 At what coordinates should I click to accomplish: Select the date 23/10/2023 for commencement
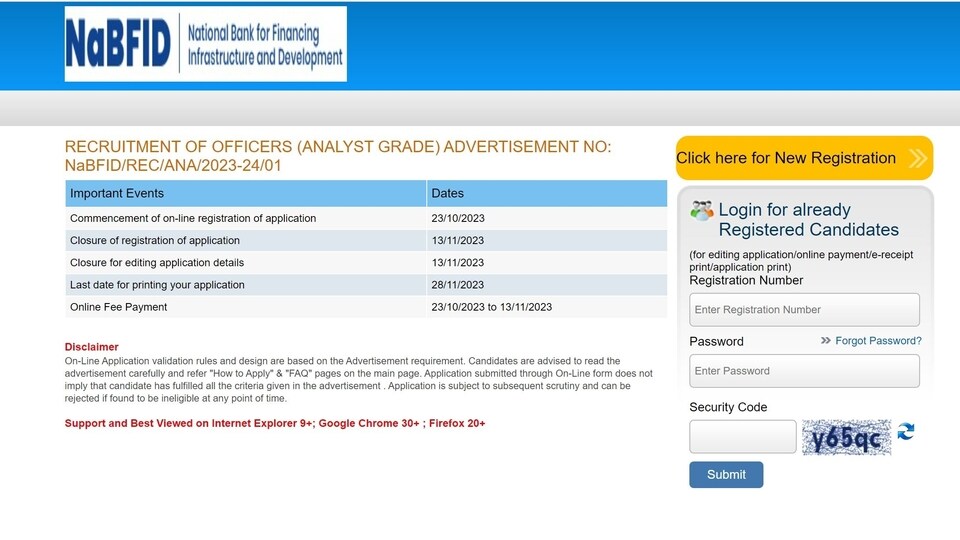coord(458,219)
